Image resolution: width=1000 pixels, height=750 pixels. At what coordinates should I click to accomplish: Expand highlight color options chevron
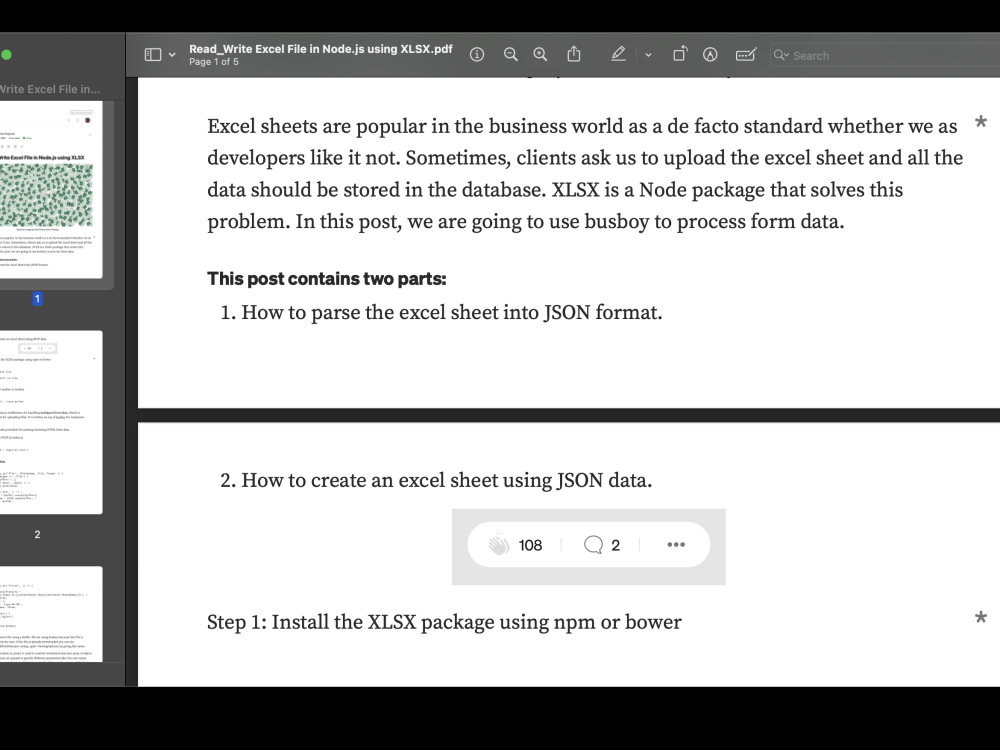click(x=648, y=55)
